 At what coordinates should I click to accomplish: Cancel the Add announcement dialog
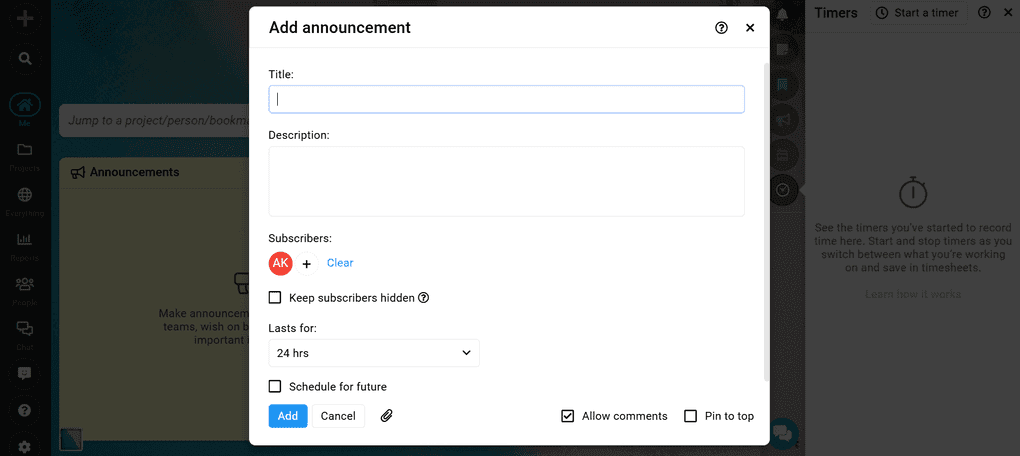[338, 416]
